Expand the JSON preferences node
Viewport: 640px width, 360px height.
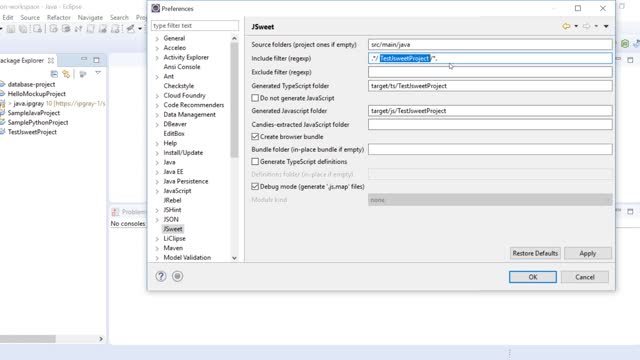click(x=157, y=220)
